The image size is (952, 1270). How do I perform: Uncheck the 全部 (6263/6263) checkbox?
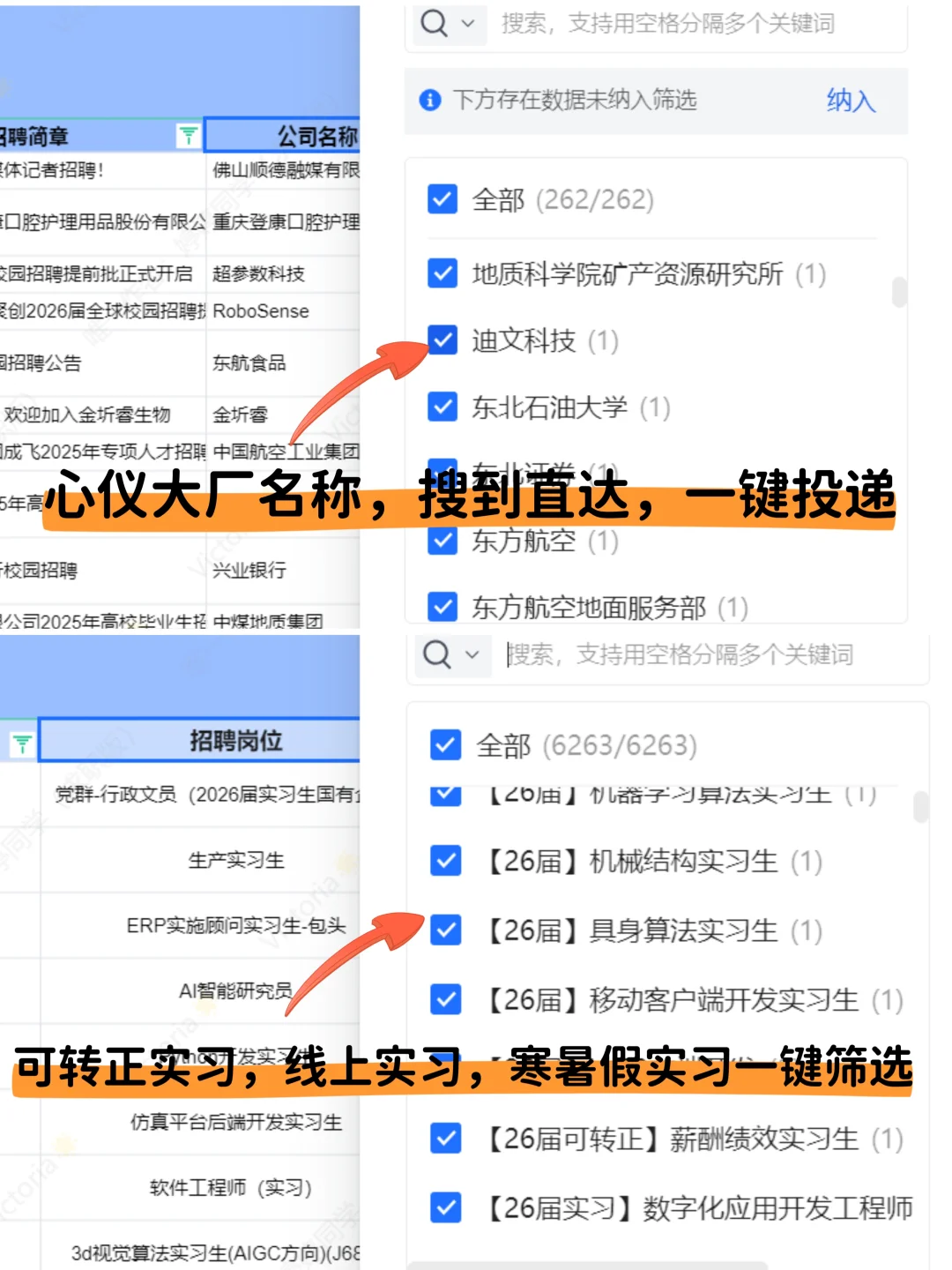(x=445, y=745)
